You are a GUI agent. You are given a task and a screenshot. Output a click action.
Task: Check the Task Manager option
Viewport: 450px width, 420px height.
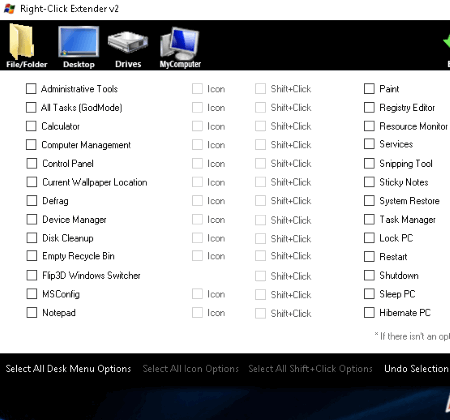tap(369, 219)
